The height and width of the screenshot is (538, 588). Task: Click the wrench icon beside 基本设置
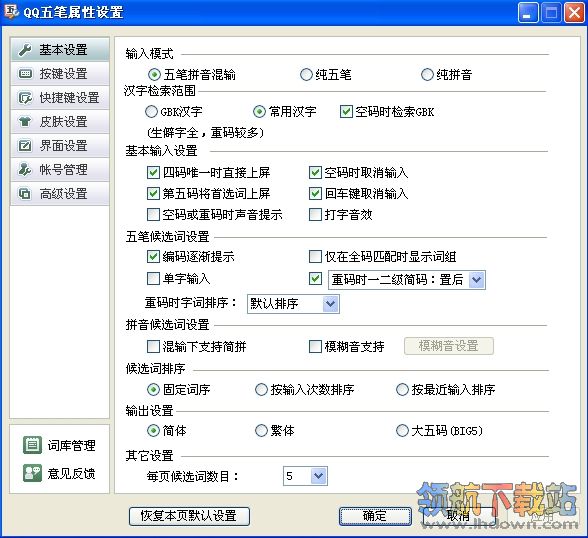[x=25, y=49]
